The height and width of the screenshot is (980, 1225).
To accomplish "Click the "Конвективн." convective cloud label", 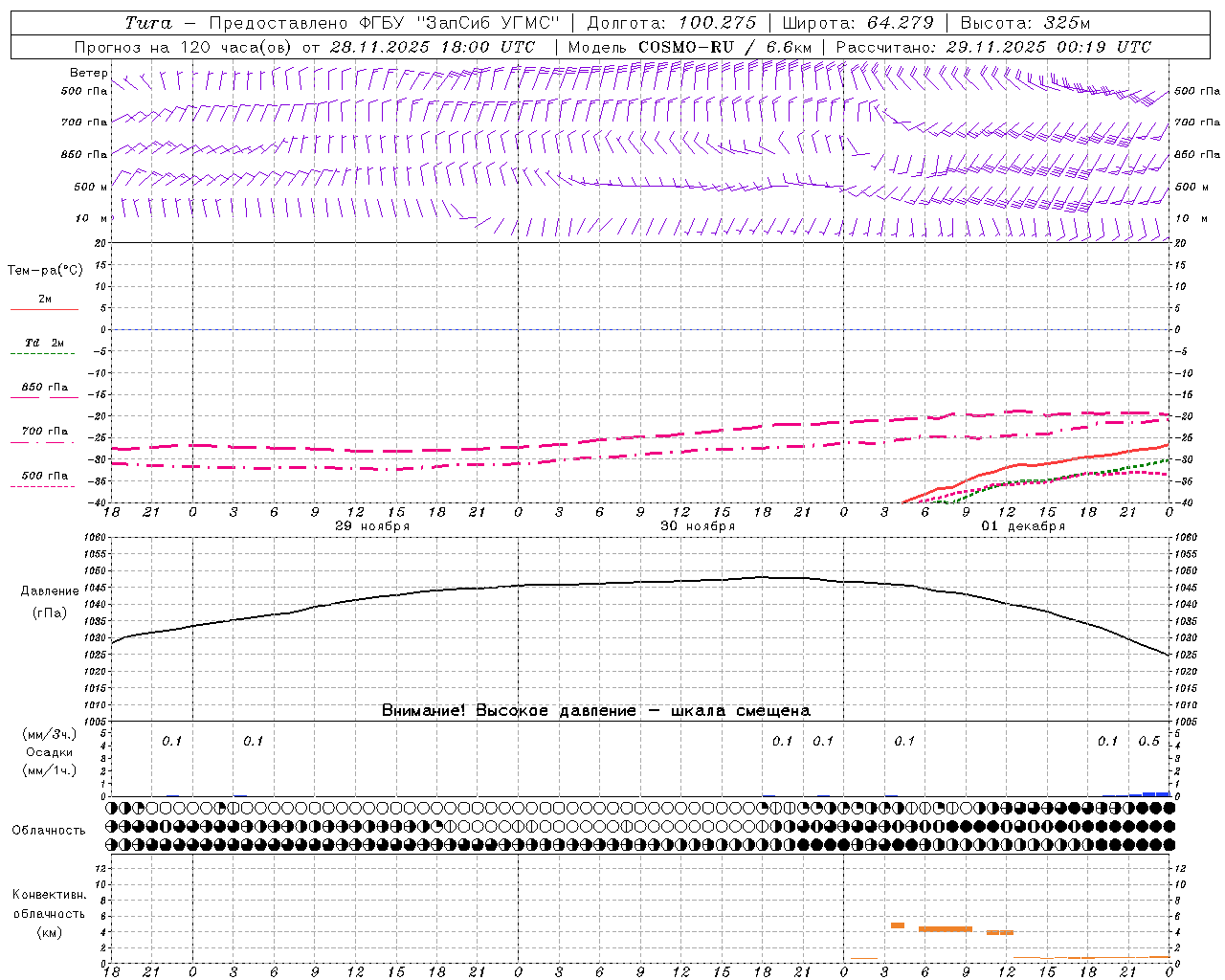I will pos(50,895).
